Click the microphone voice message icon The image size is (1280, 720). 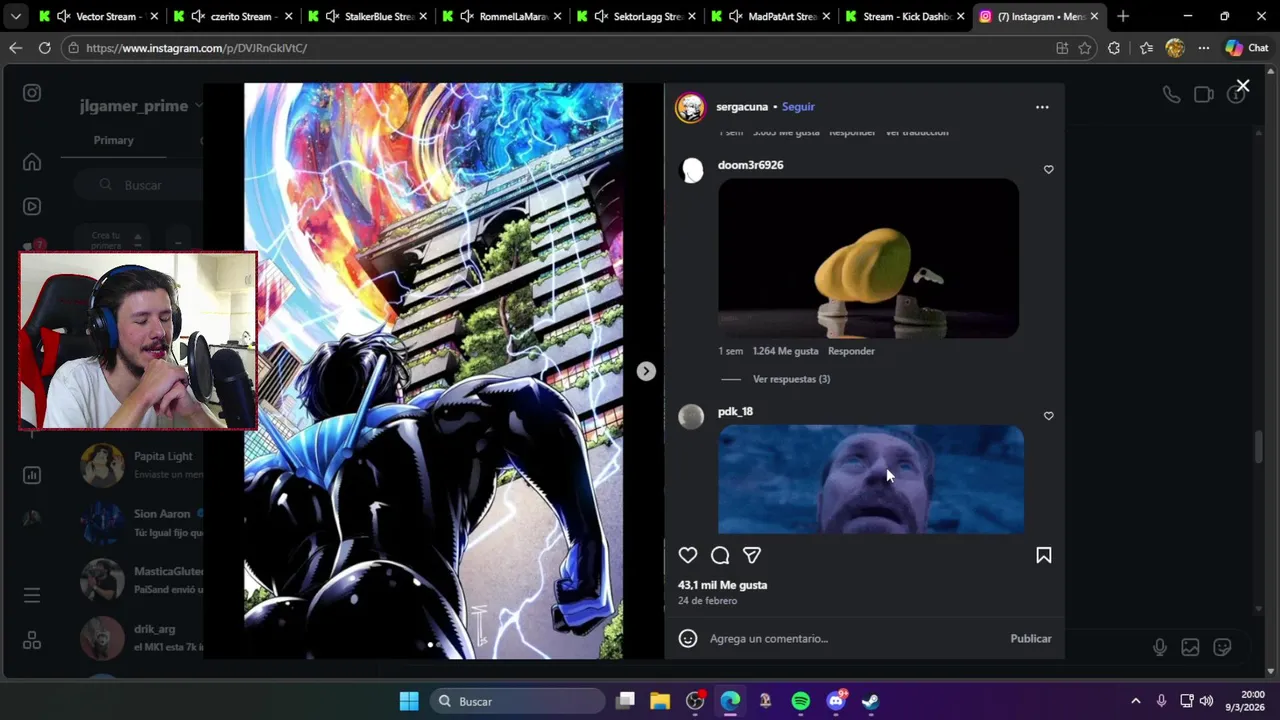coord(1160,647)
